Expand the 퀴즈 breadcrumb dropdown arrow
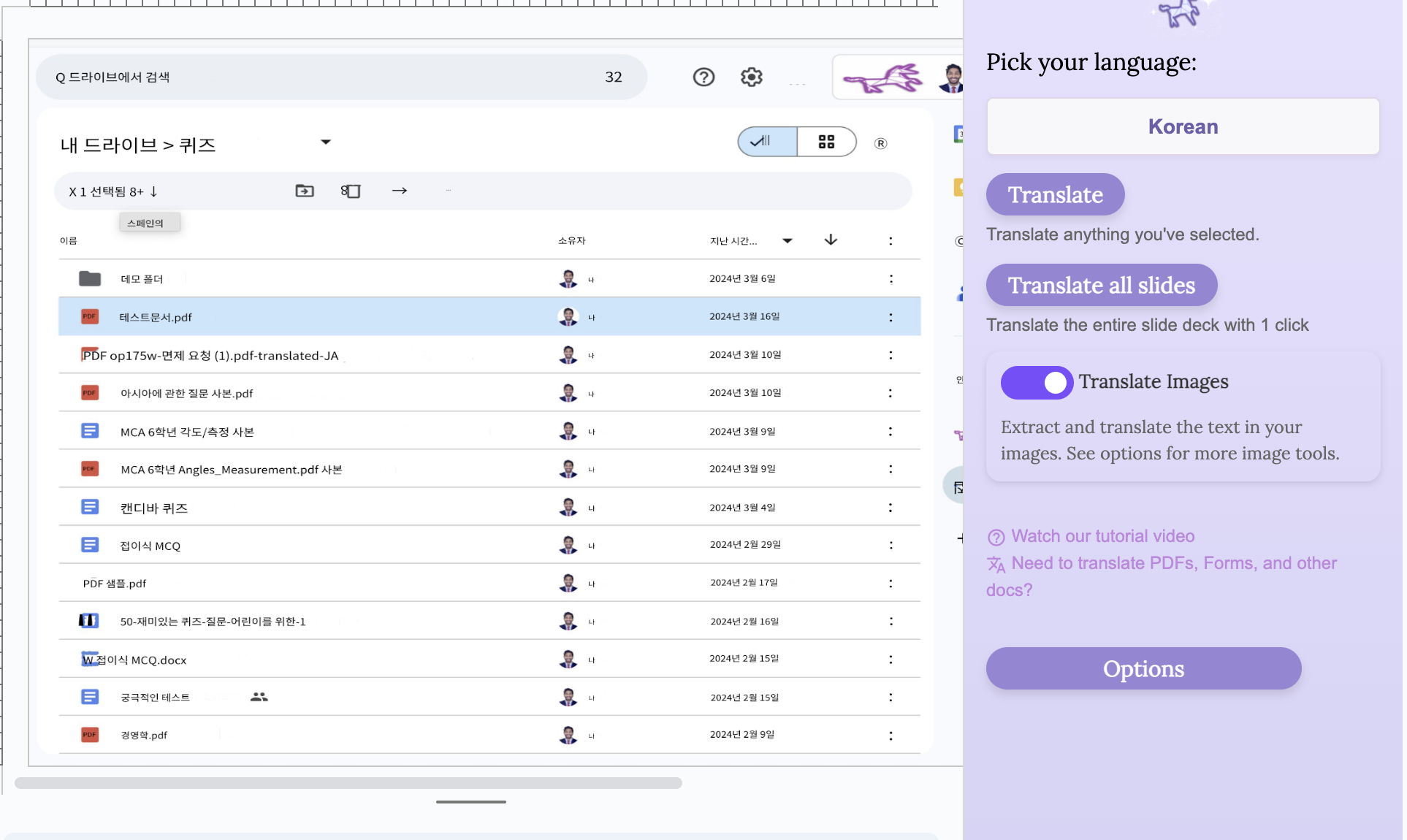The width and height of the screenshot is (1407, 840). [x=326, y=142]
